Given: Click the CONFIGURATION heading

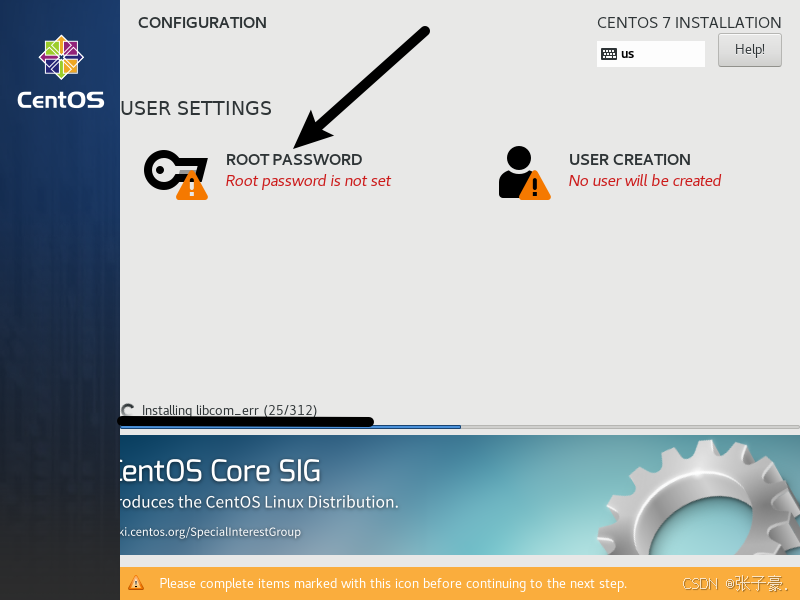Looking at the screenshot, I should pos(202,22).
